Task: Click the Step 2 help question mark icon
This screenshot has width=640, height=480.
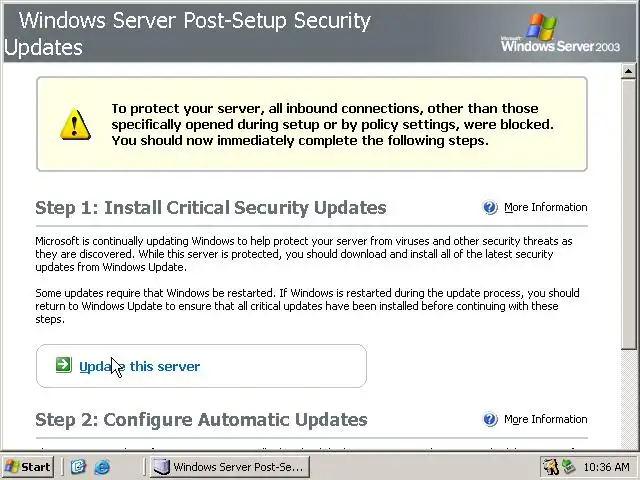Action: [x=490, y=420]
